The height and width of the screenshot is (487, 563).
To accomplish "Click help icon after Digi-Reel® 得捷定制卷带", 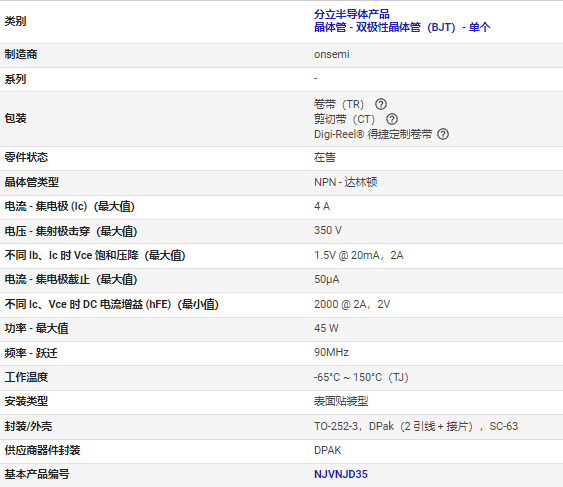I will (443, 134).
